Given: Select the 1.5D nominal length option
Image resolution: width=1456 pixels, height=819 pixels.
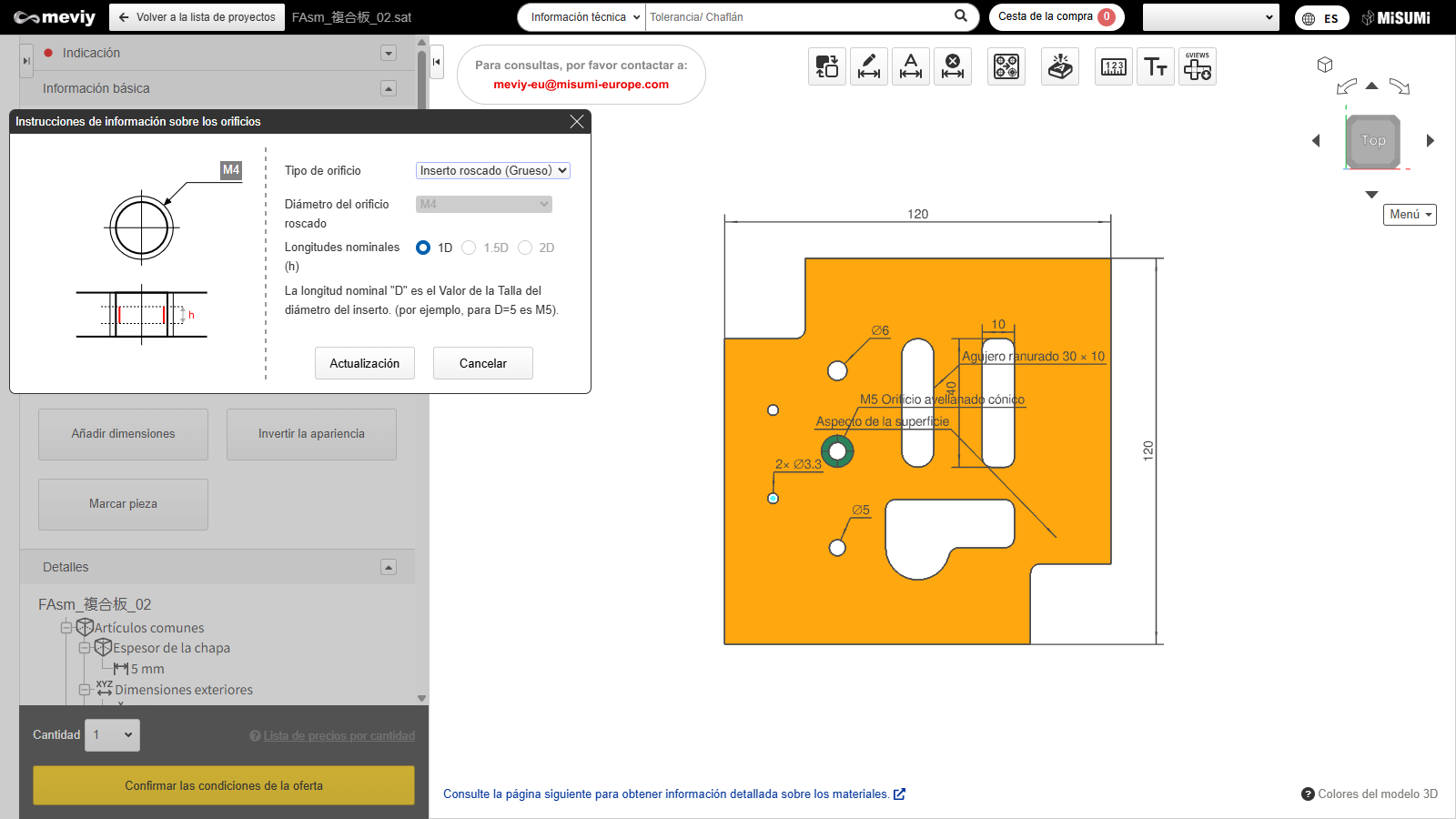Looking at the screenshot, I should pyautogui.click(x=469, y=248).
